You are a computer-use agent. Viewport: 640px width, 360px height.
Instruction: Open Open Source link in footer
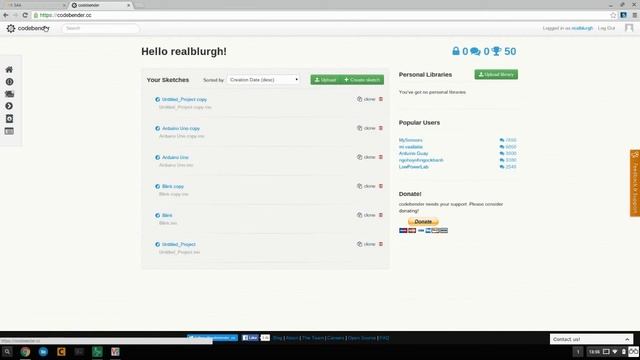tap(362, 338)
